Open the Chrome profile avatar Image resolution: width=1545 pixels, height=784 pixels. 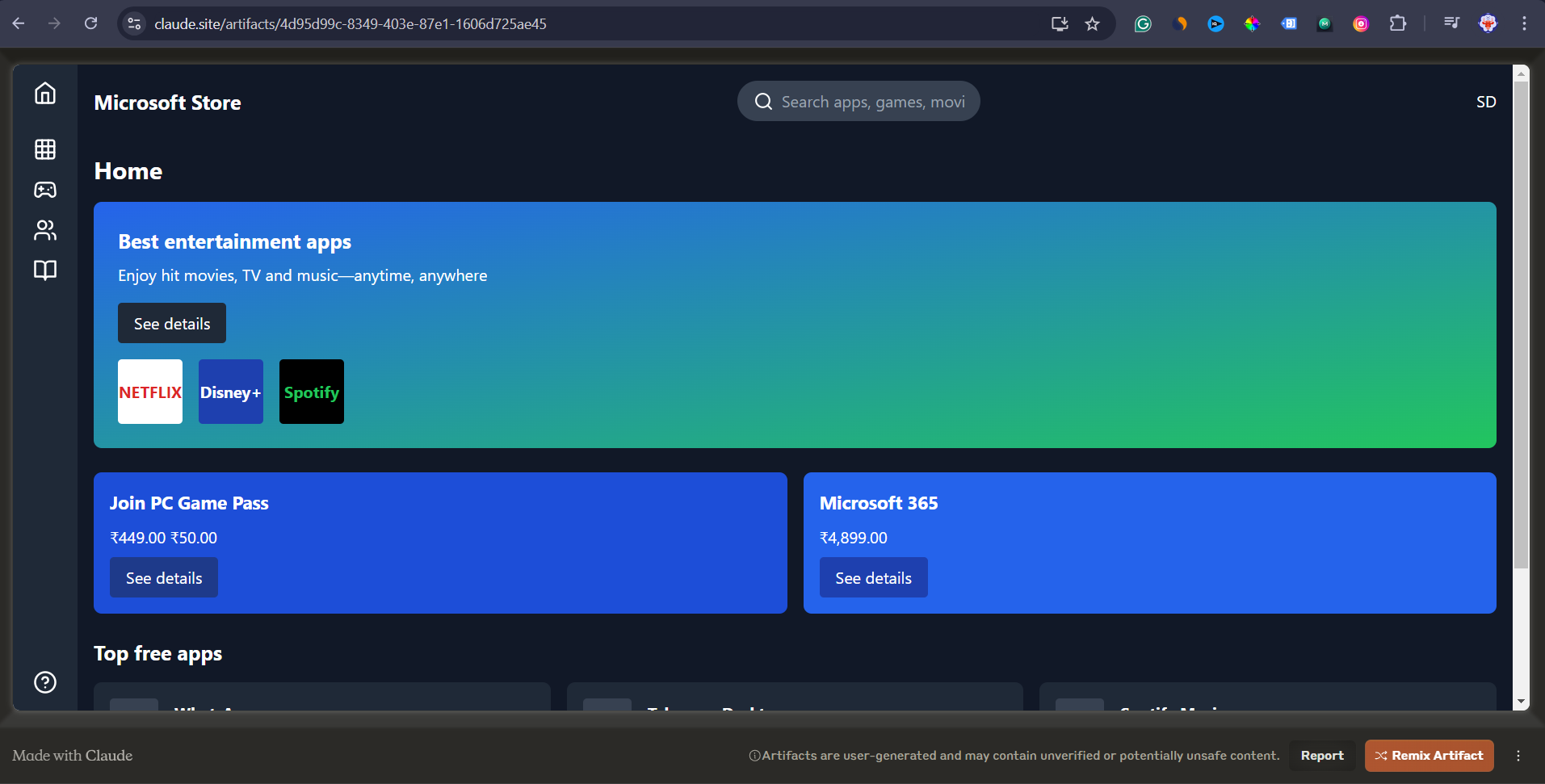1488,23
